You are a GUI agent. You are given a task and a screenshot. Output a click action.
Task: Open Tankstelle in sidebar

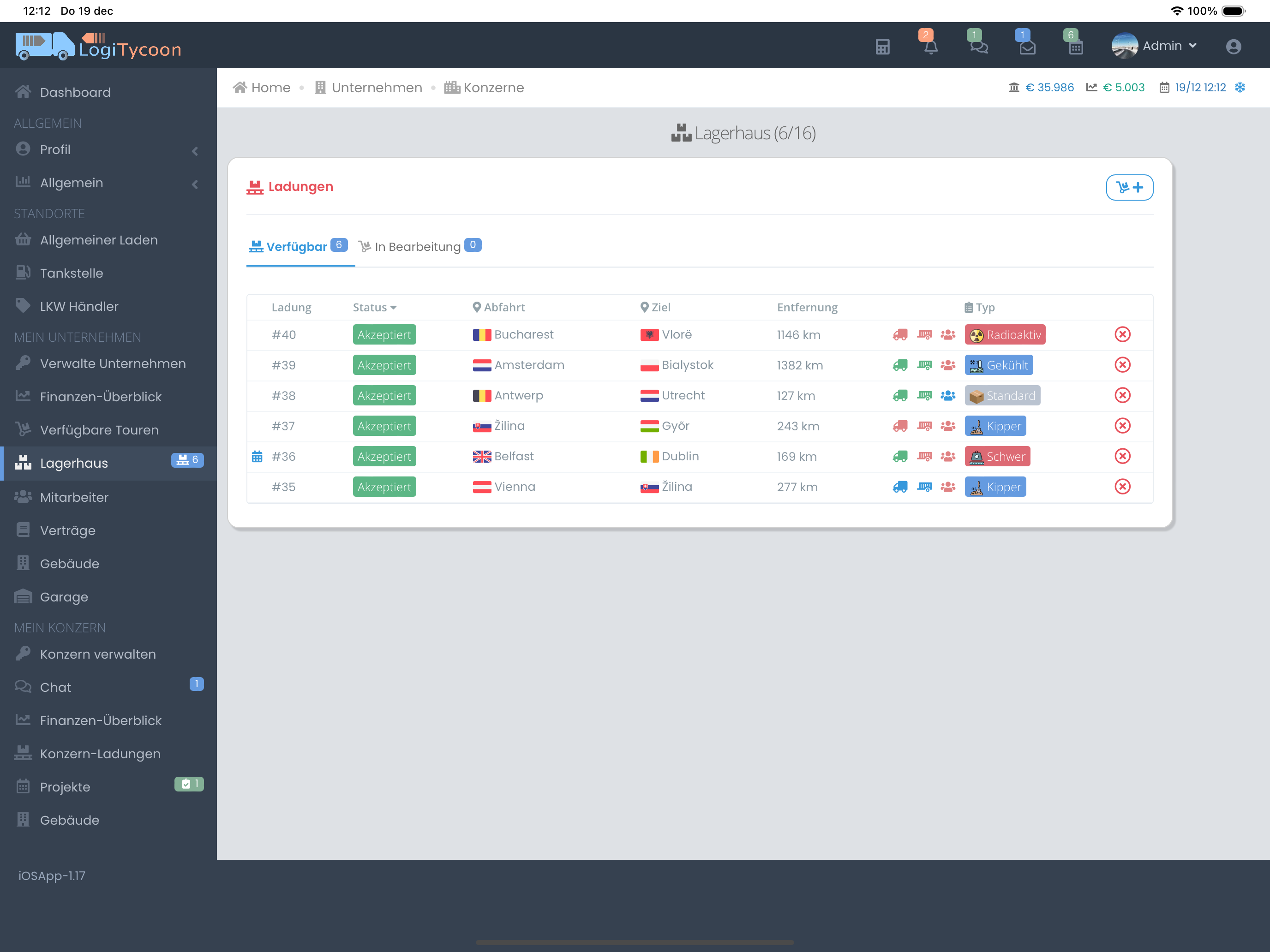71,273
